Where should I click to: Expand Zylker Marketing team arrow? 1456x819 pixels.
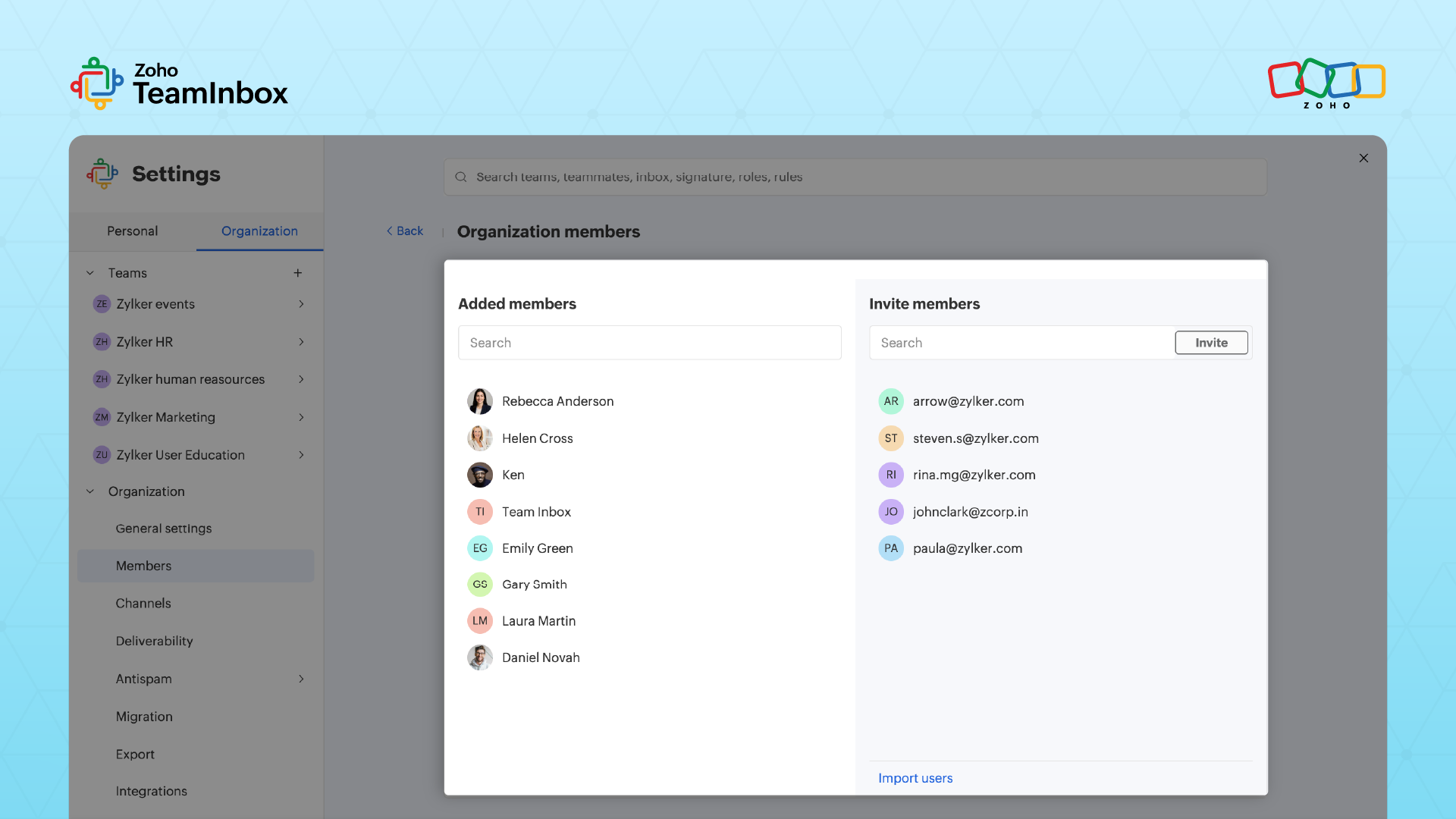click(x=301, y=417)
